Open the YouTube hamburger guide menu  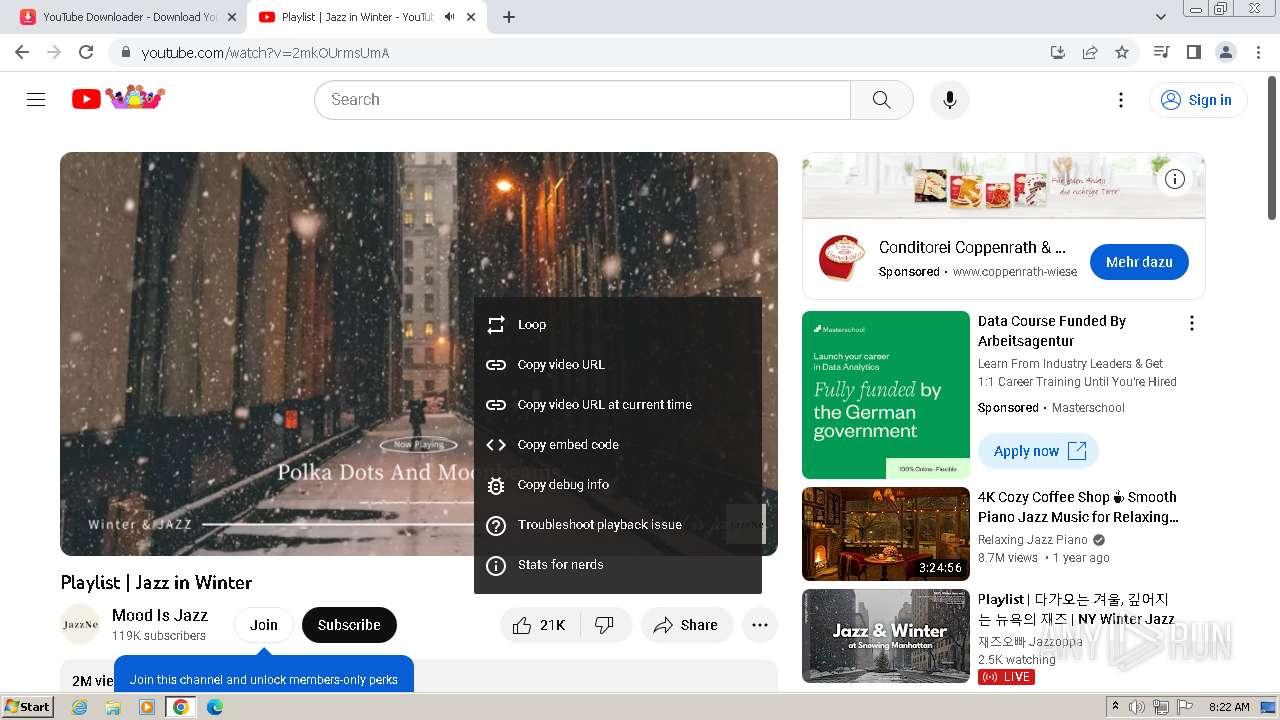[36, 99]
